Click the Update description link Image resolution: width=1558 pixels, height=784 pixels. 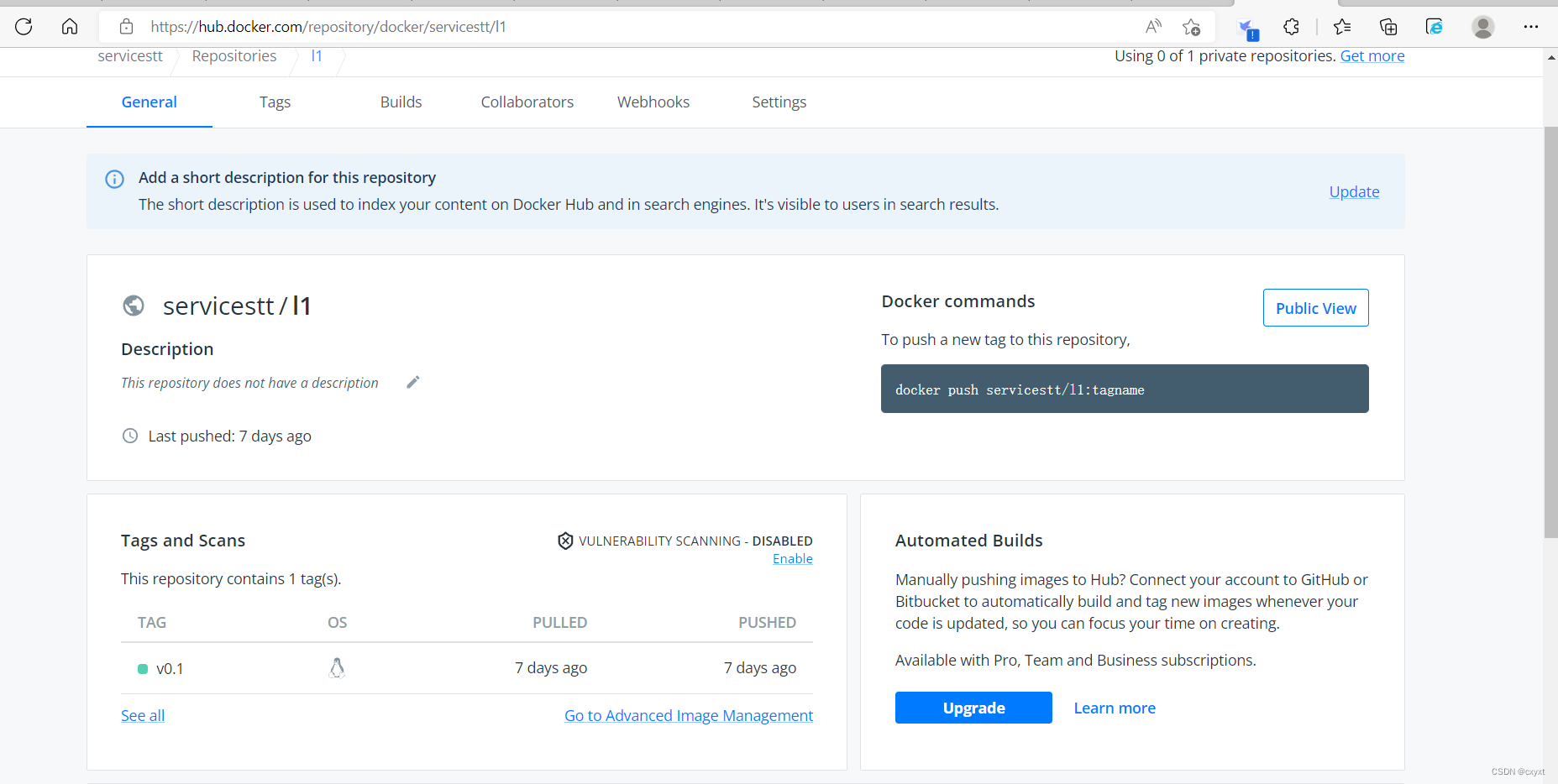pos(1354,192)
